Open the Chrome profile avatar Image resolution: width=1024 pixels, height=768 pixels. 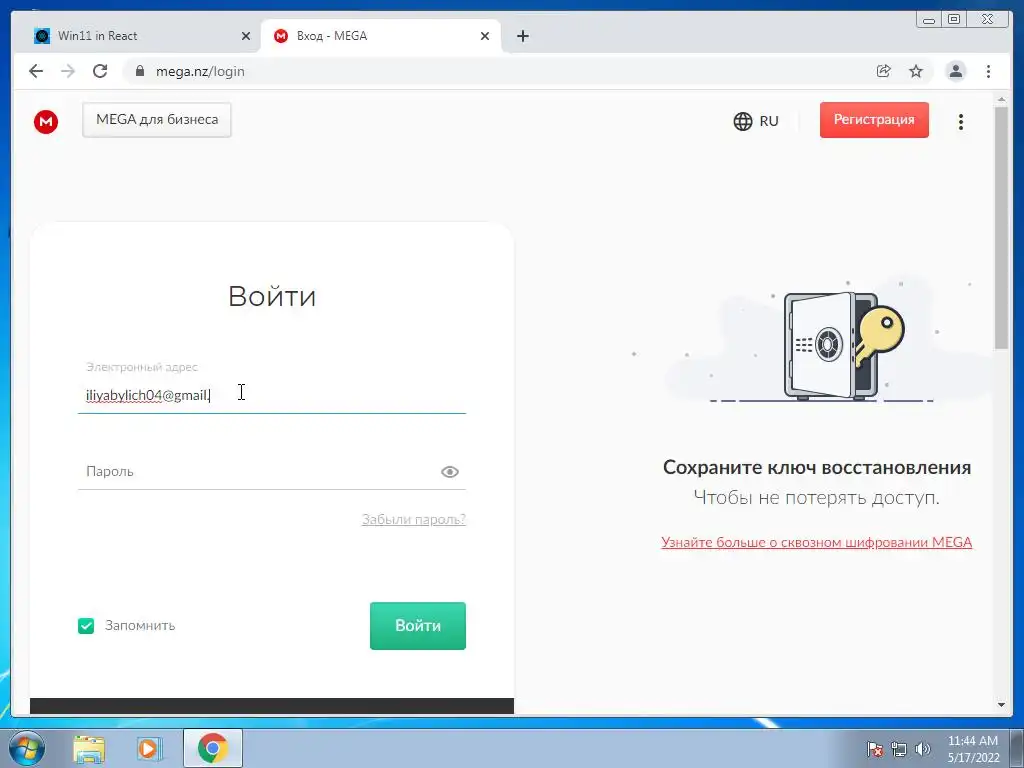955,71
